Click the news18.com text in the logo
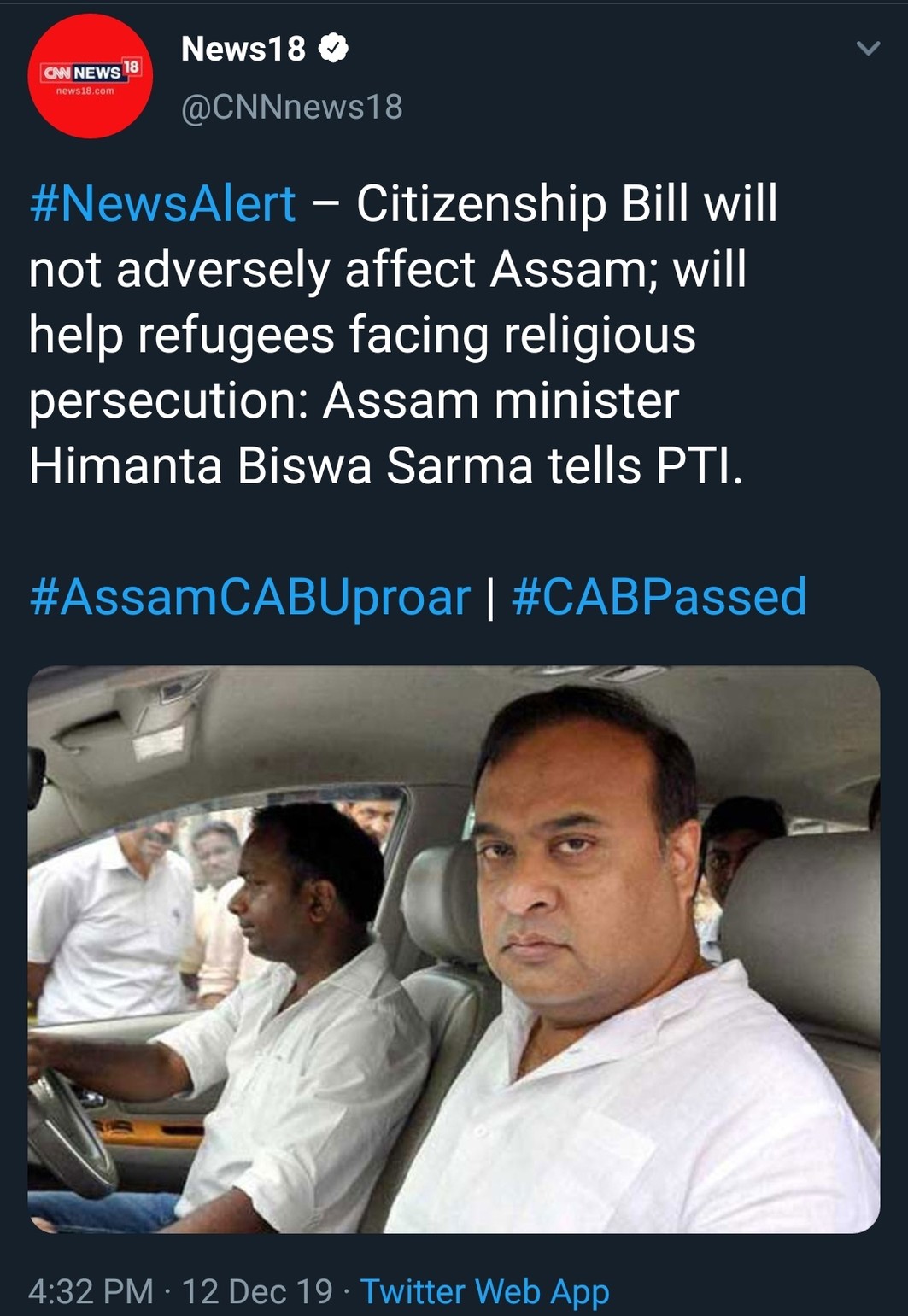Image resolution: width=908 pixels, height=1316 pixels. coord(85,91)
